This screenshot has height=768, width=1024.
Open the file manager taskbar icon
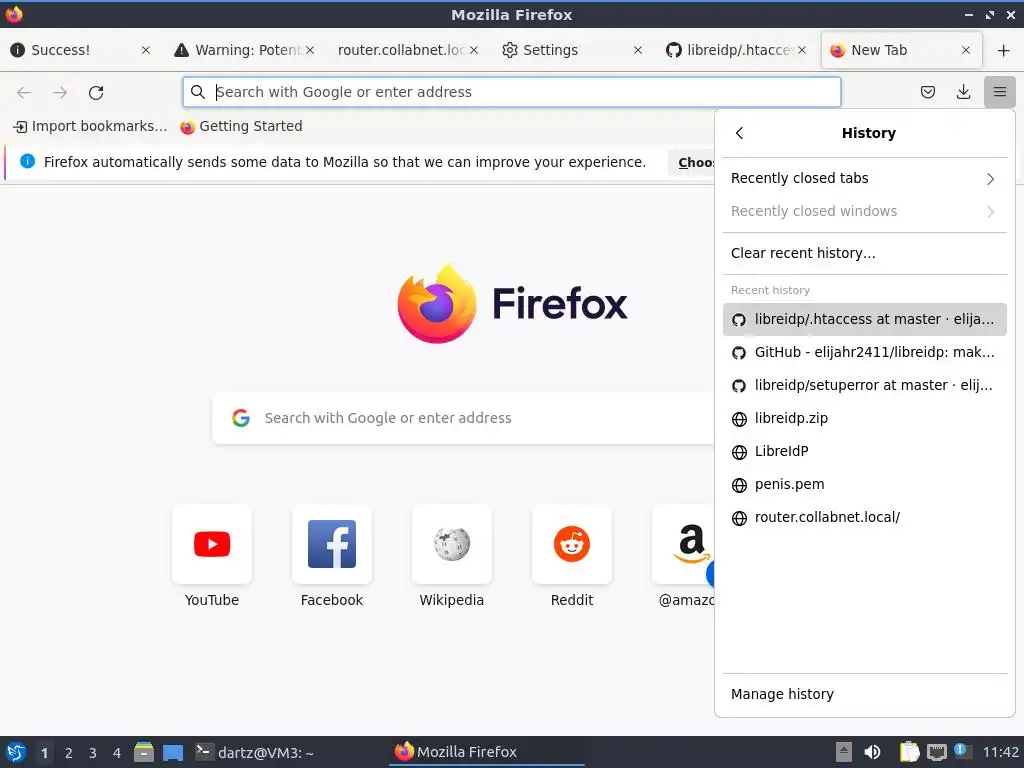[144, 752]
